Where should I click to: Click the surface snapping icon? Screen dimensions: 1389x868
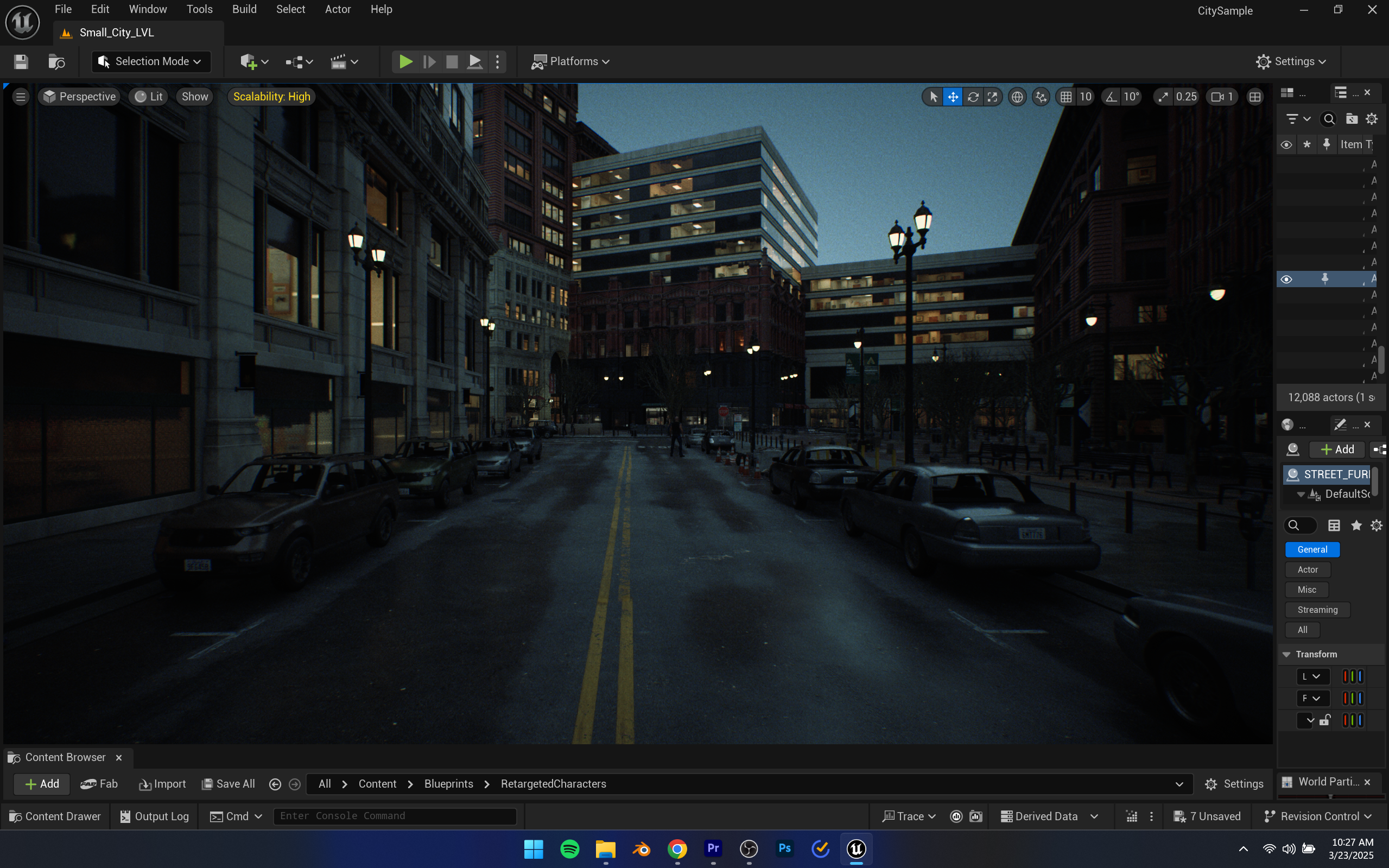(x=1041, y=97)
